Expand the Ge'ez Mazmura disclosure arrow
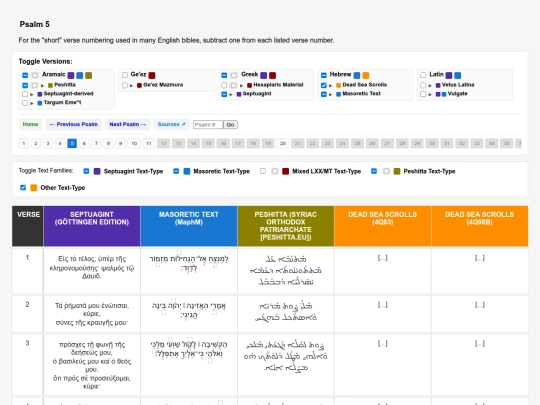Screen dimensions: 540x405 pyautogui.click(x=132, y=85)
